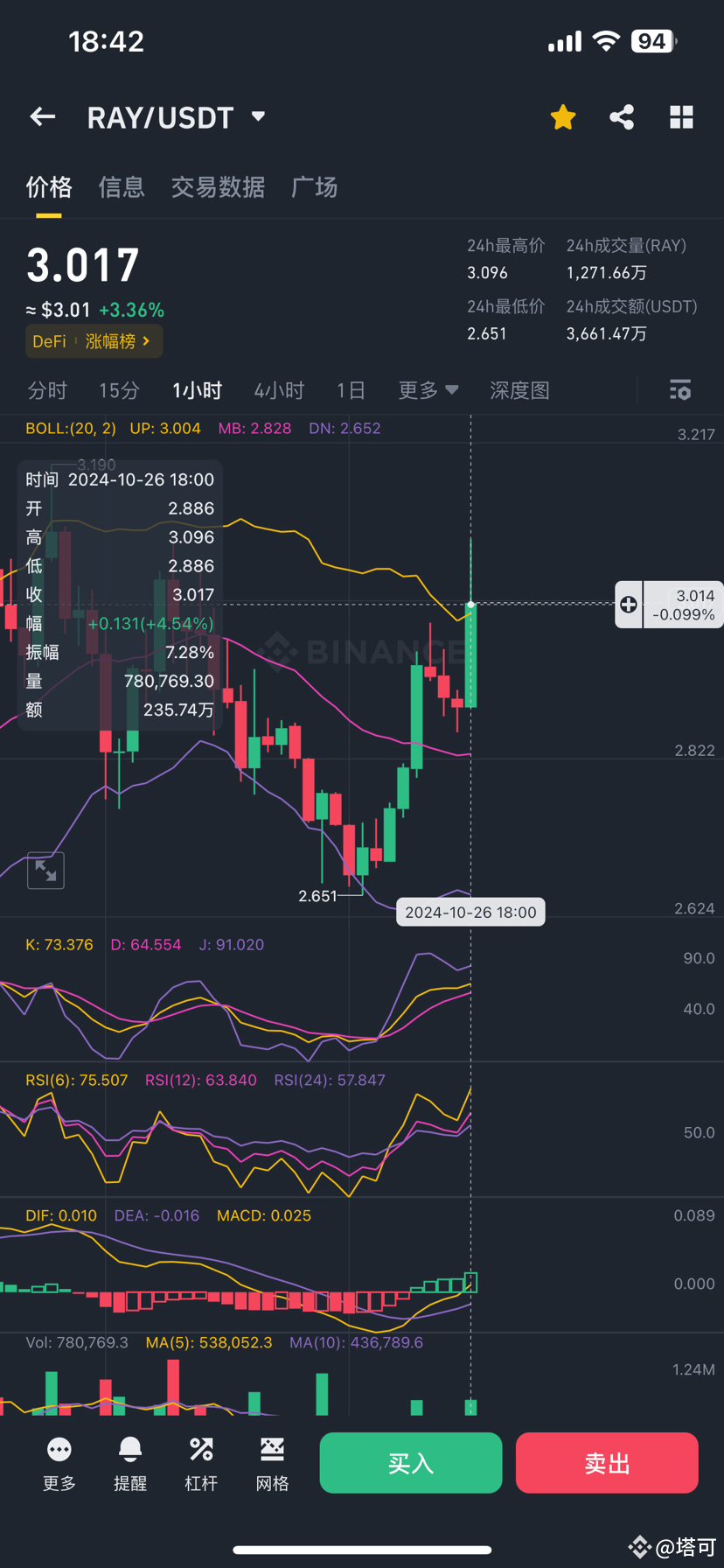Open the 更多 menu at bottom bar
Screen dimensions: 724x1568
tap(59, 1464)
